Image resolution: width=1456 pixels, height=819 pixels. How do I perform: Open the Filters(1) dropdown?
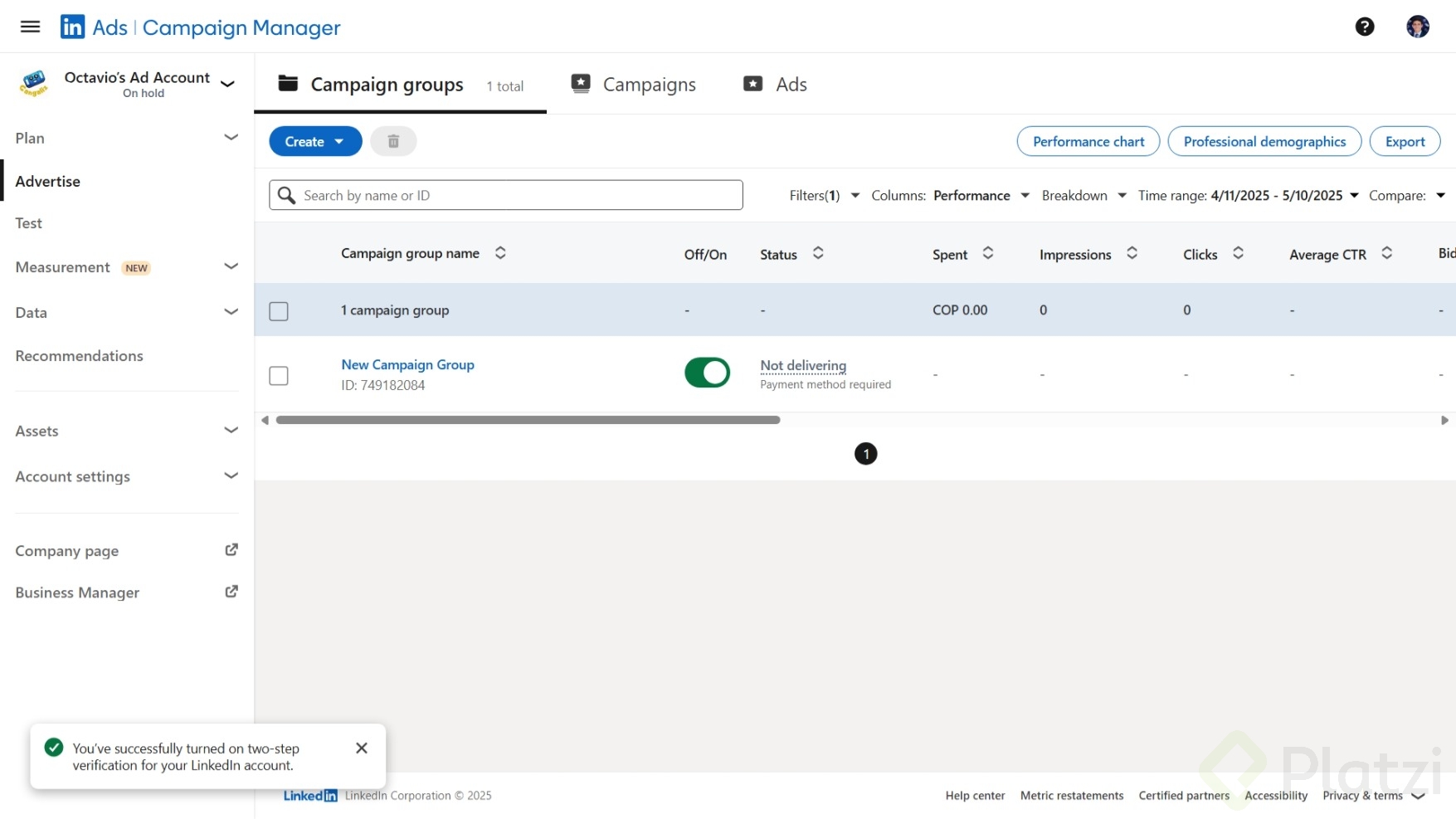(x=824, y=195)
